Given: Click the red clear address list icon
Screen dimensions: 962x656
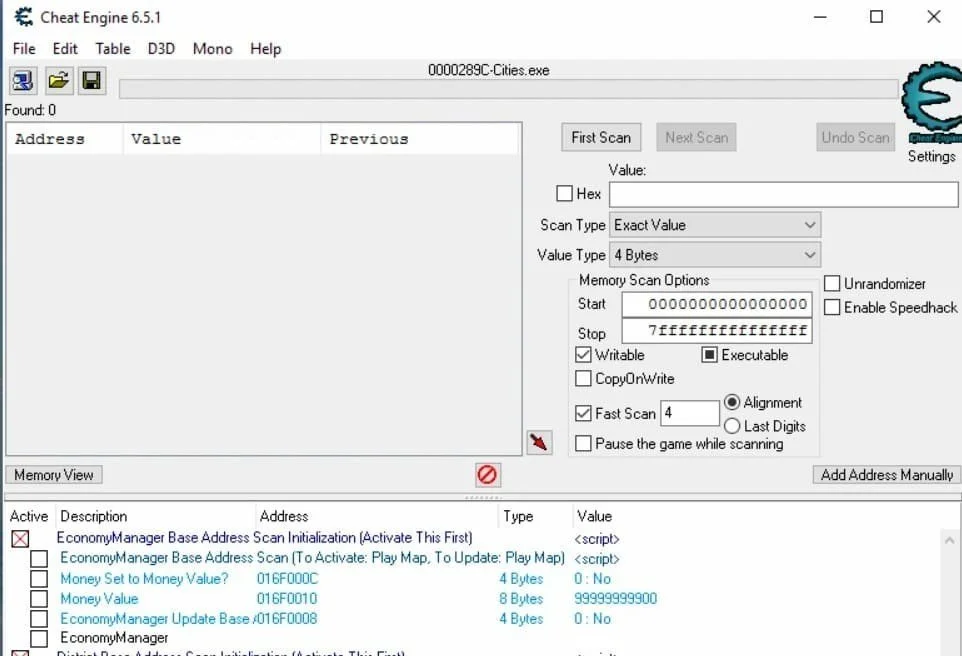Looking at the screenshot, I should point(488,474).
